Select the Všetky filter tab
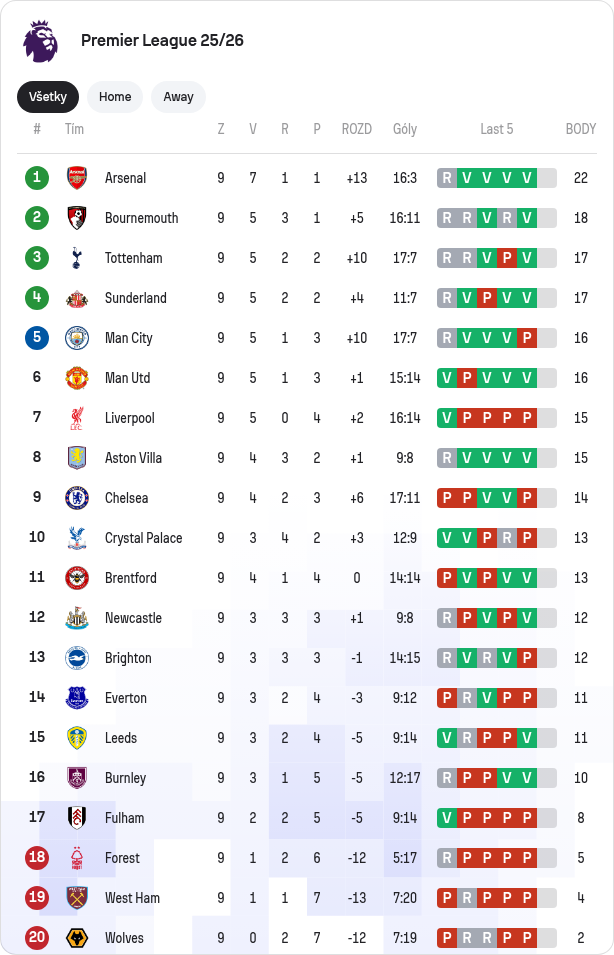The image size is (614, 955). [x=48, y=97]
